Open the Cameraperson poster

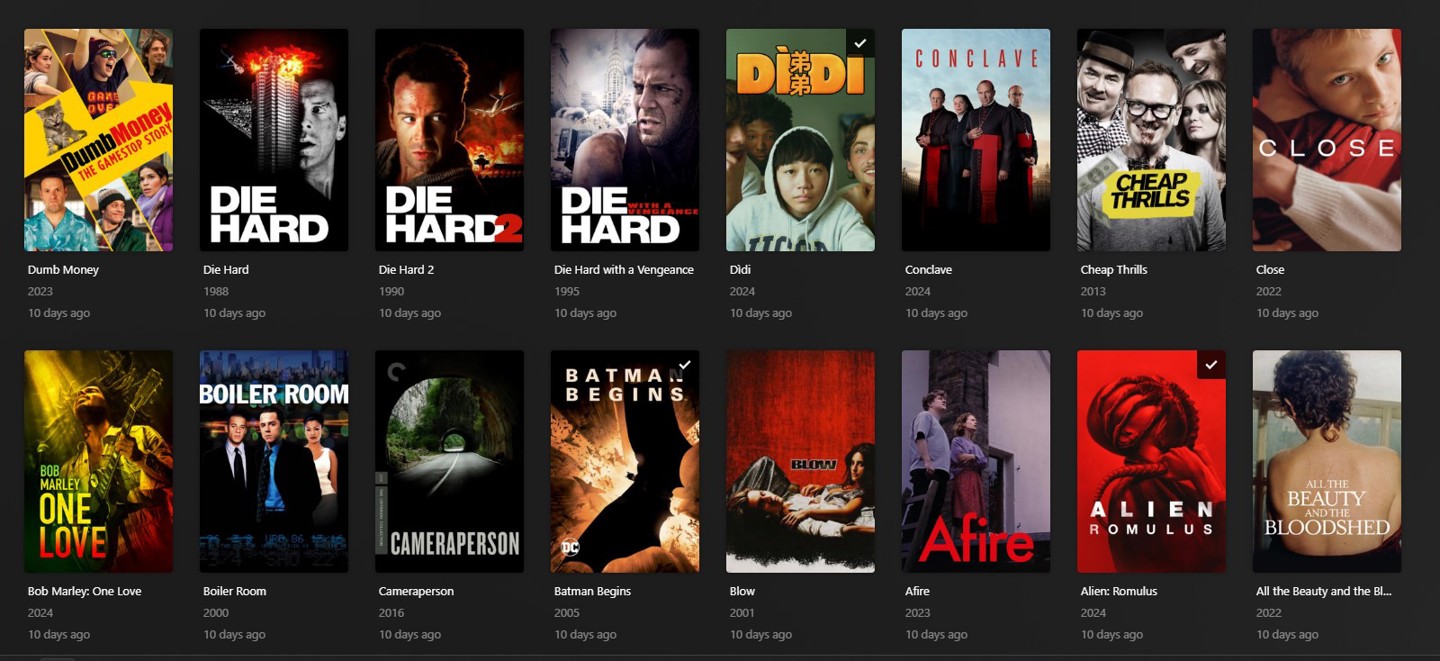point(449,461)
